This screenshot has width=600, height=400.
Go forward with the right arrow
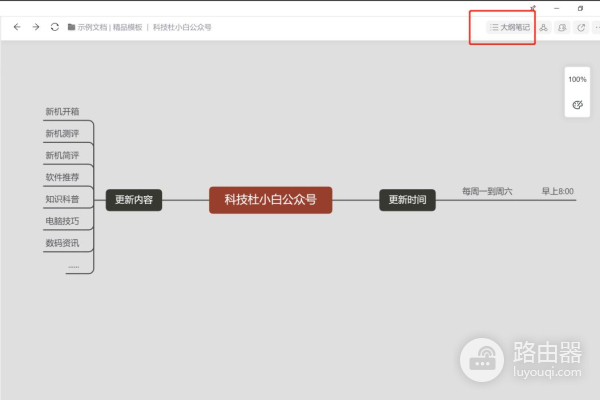tap(36, 27)
